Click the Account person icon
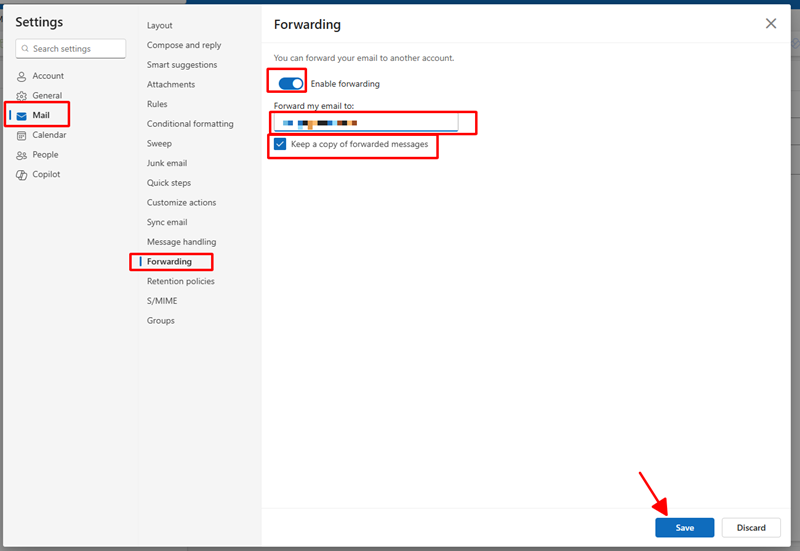This screenshot has height=551, width=800. 22,76
